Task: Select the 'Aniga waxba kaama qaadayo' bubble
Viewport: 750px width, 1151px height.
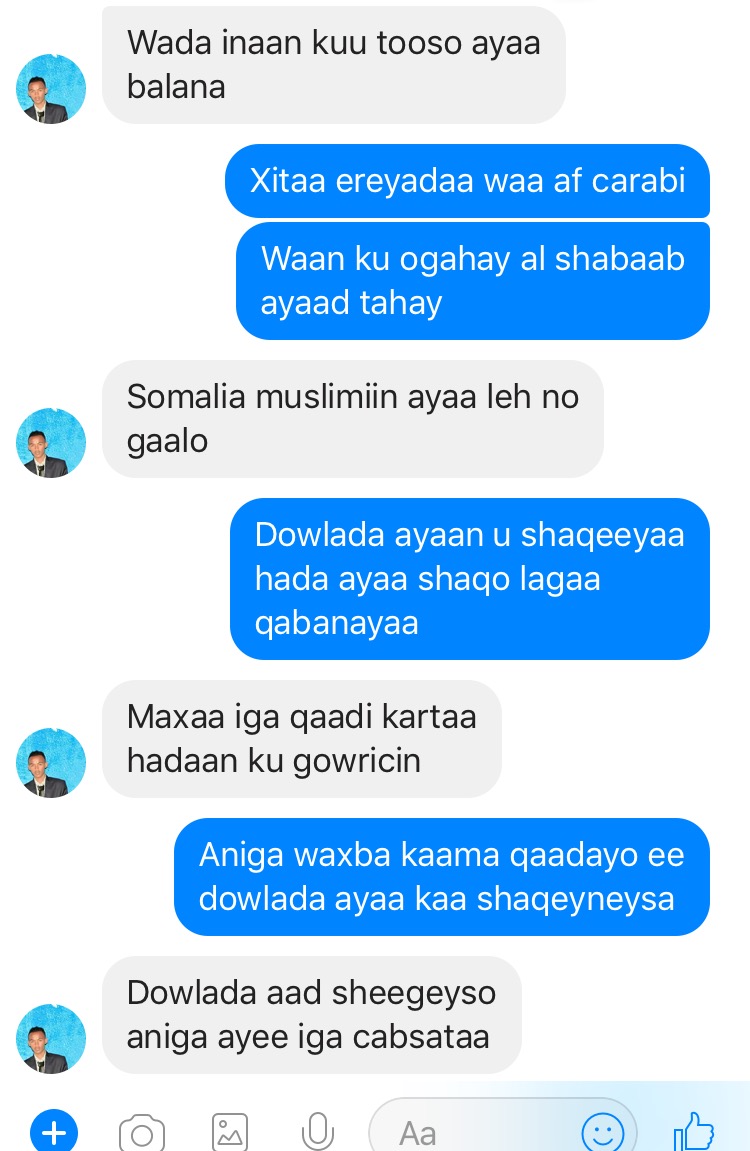Action: pos(442,876)
